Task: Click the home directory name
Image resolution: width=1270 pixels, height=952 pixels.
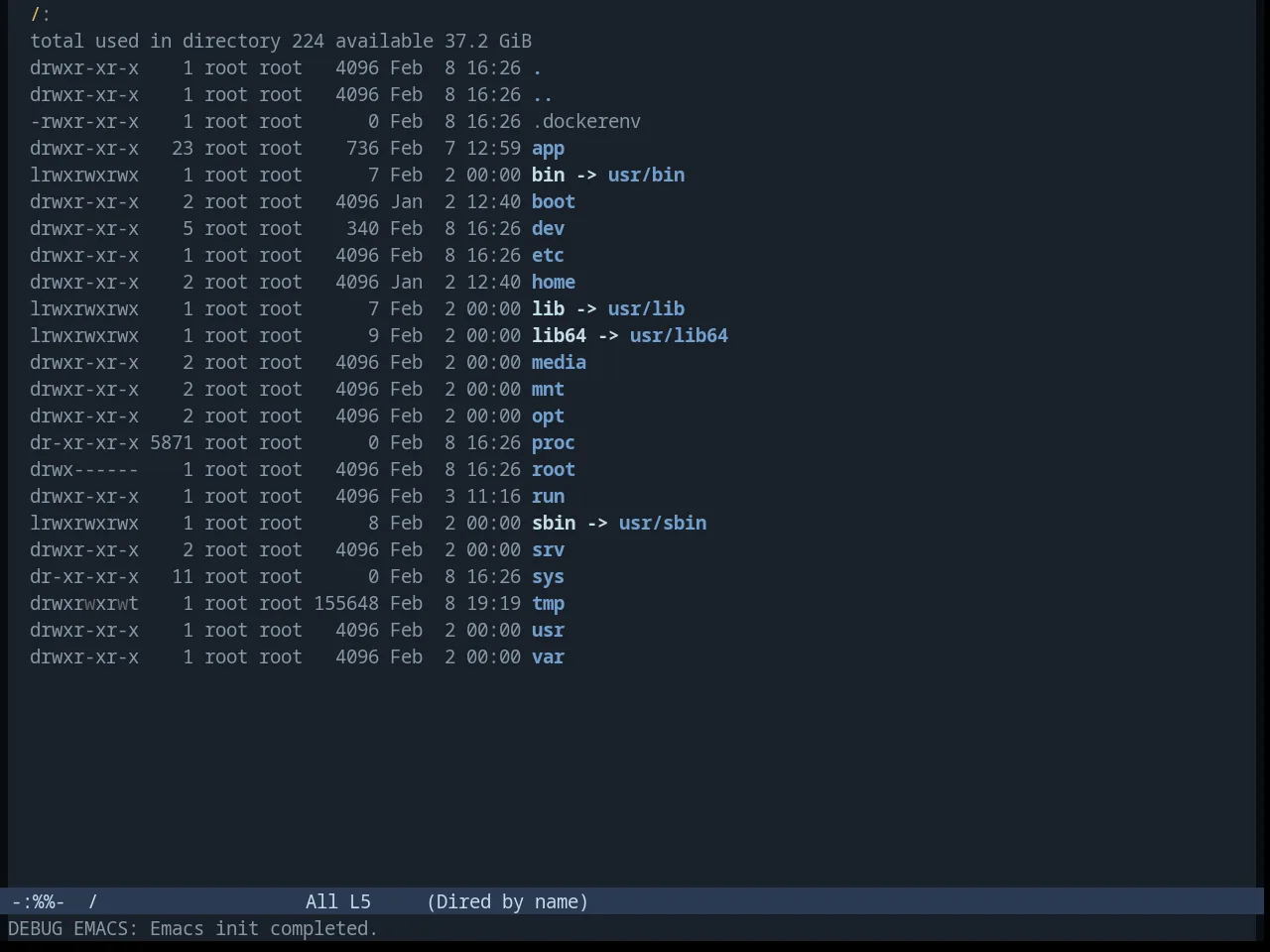Action: click(554, 283)
